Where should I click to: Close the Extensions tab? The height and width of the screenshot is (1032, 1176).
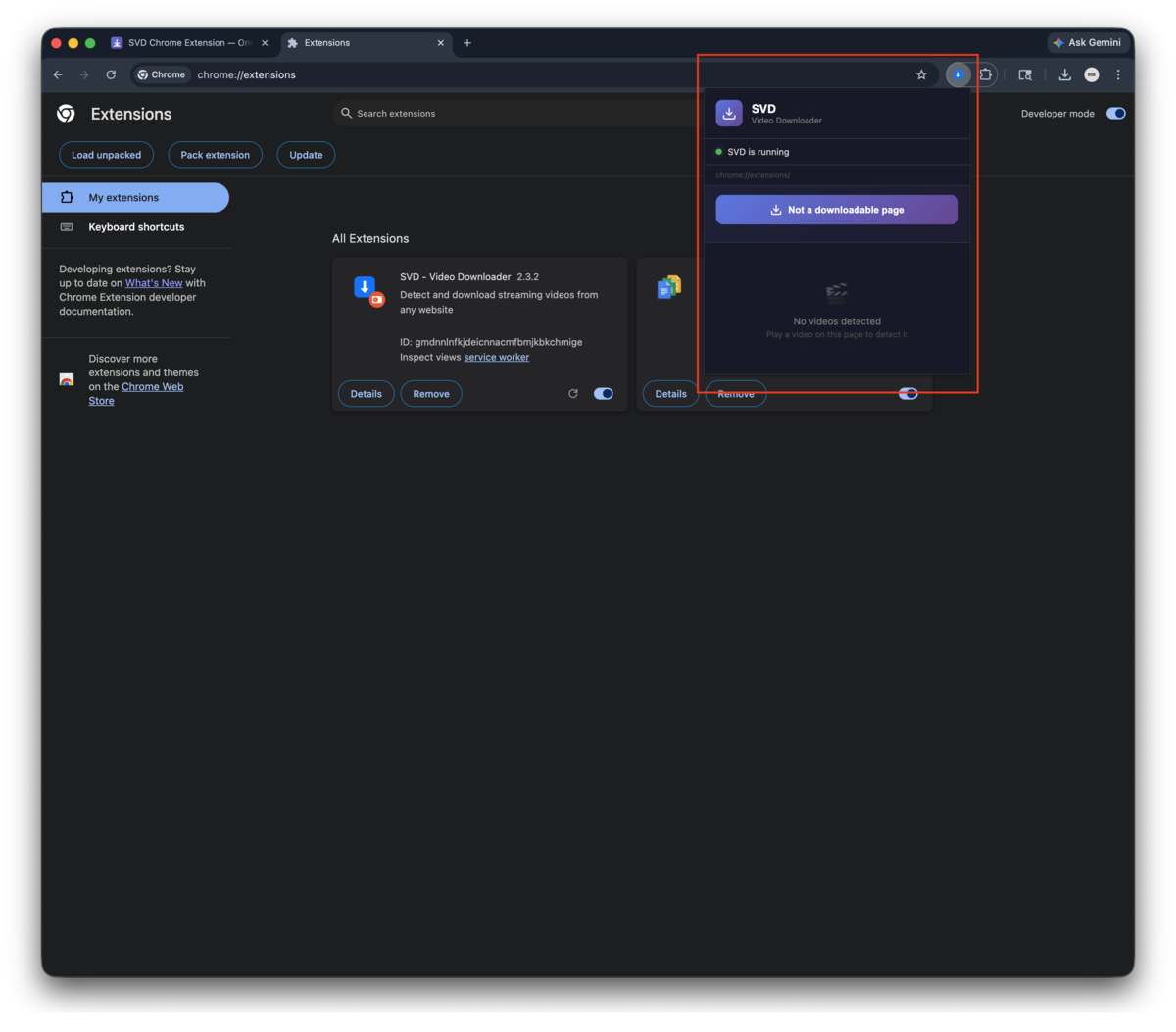[441, 43]
